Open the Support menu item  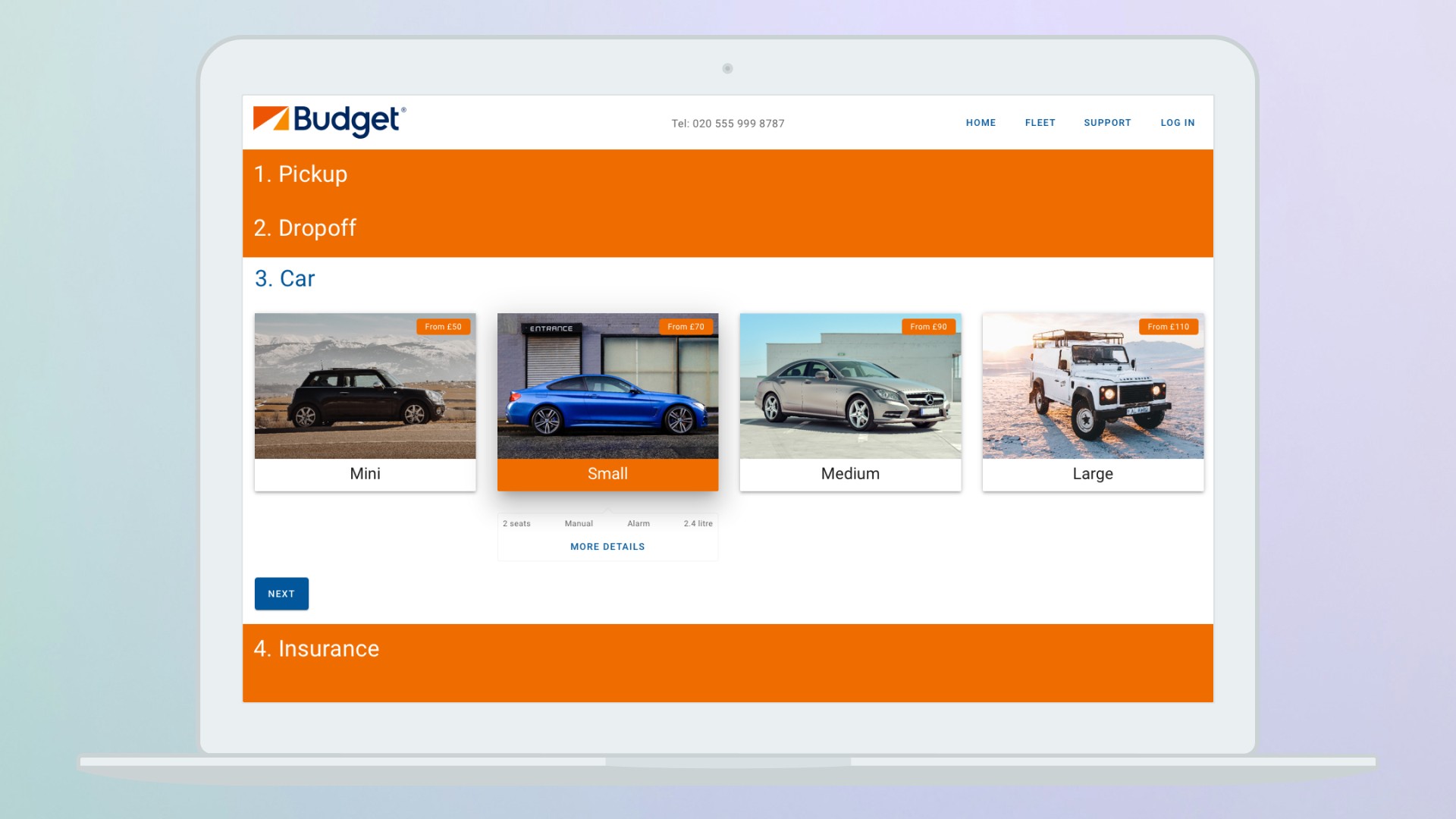[x=1106, y=123]
